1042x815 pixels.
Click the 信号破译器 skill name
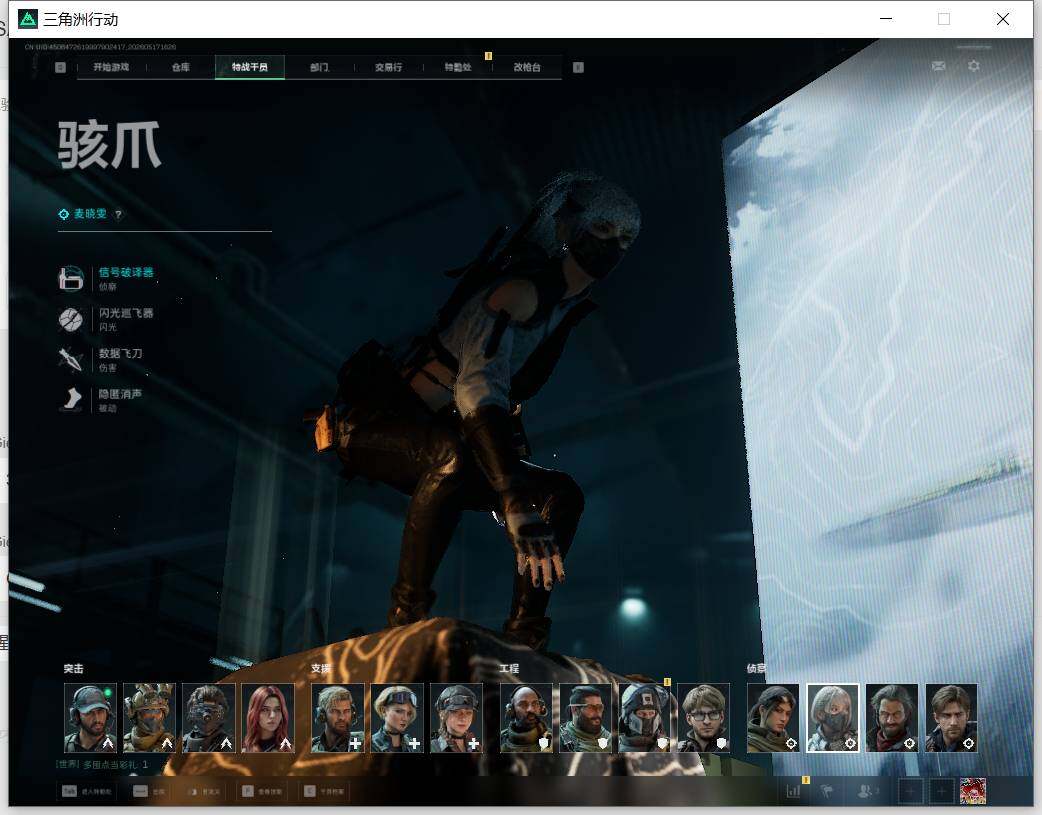pyautogui.click(x=126, y=273)
